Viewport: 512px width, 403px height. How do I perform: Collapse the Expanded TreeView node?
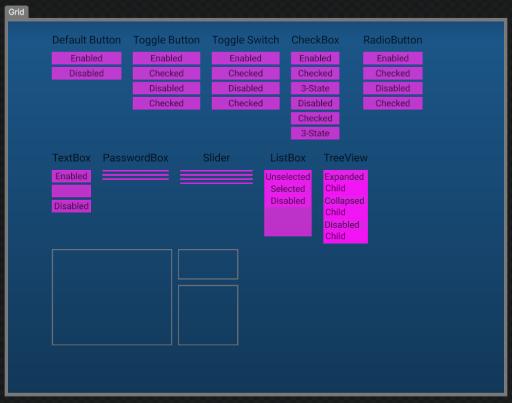coord(344,177)
